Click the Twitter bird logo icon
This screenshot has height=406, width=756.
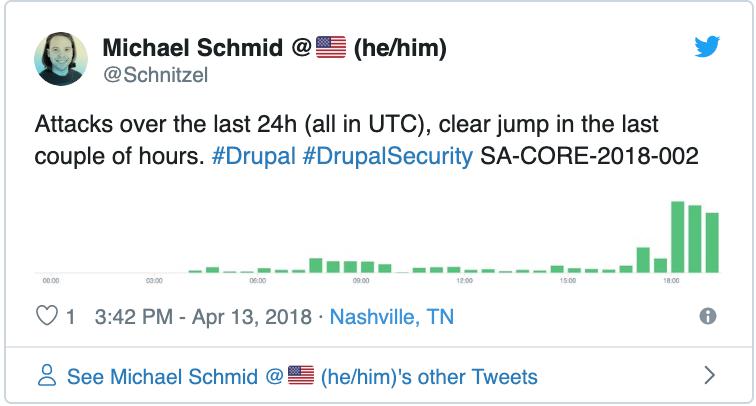[707, 46]
